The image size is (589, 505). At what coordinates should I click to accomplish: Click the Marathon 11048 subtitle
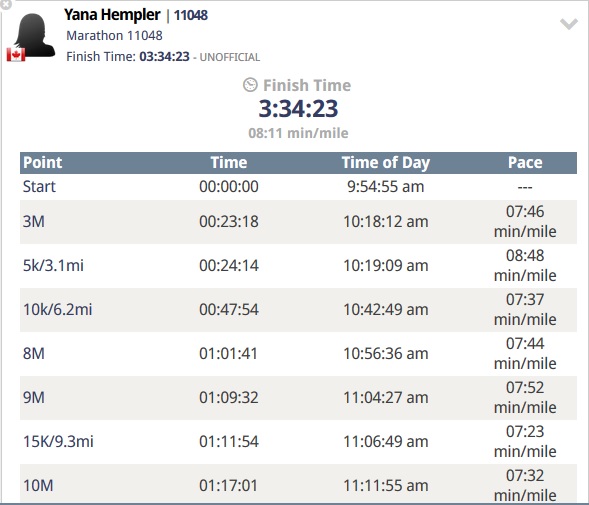point(114,35)
